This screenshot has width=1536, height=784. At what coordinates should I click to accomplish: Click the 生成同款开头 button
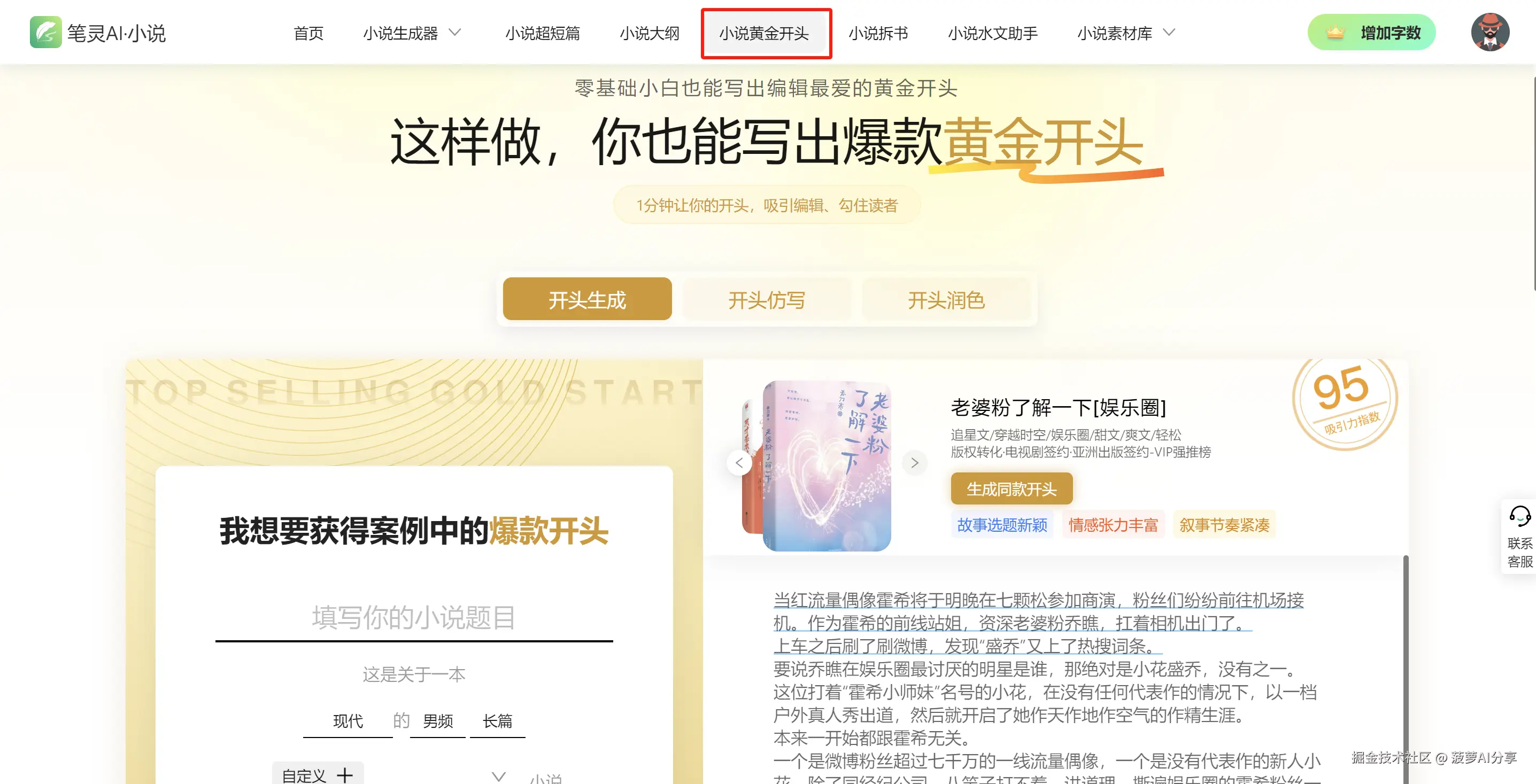click(x=1012, y=489)
